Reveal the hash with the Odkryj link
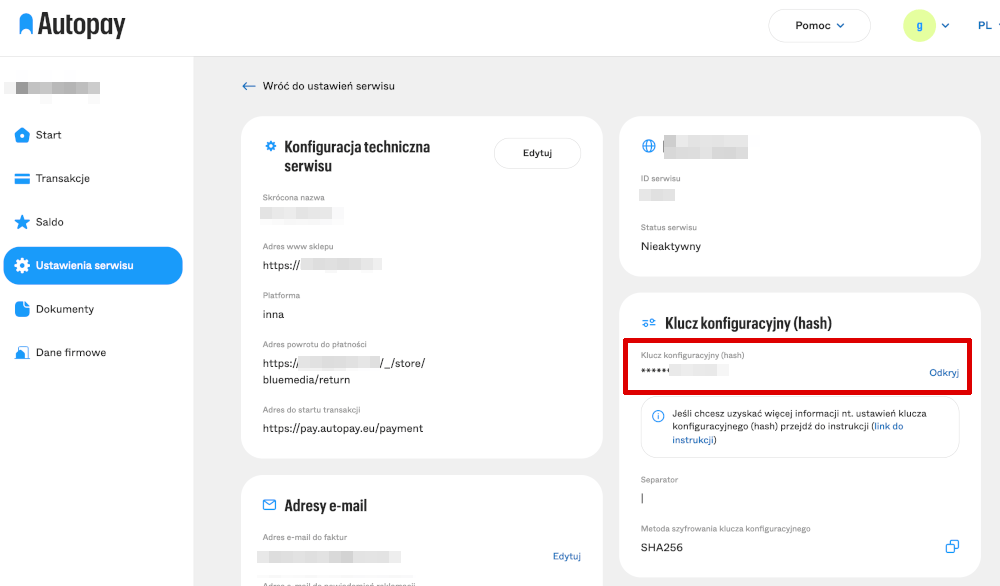1000x586 pixels. [943, 372]
